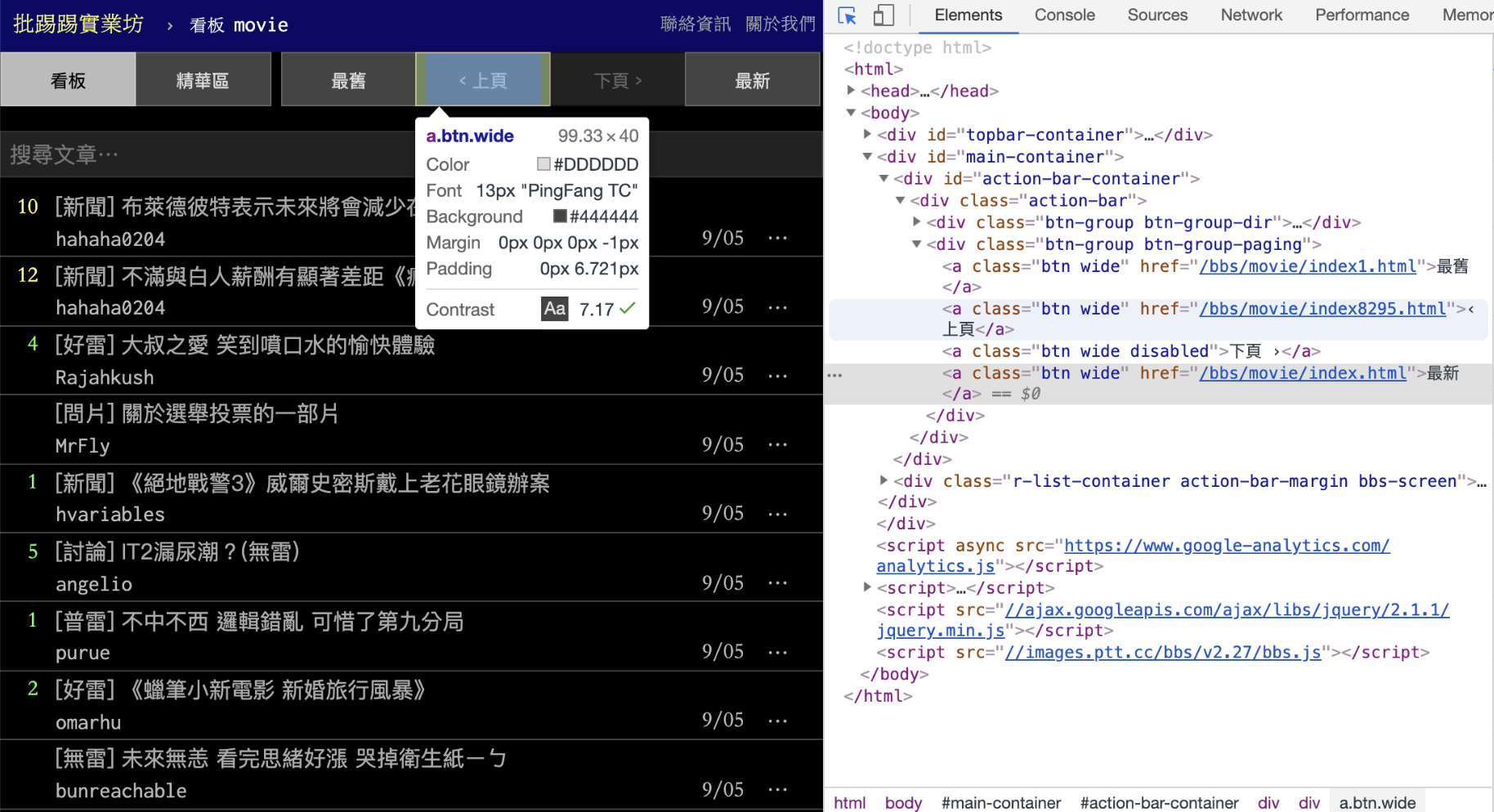Open ellipsis menu for hvariables post

click(777, 514)
